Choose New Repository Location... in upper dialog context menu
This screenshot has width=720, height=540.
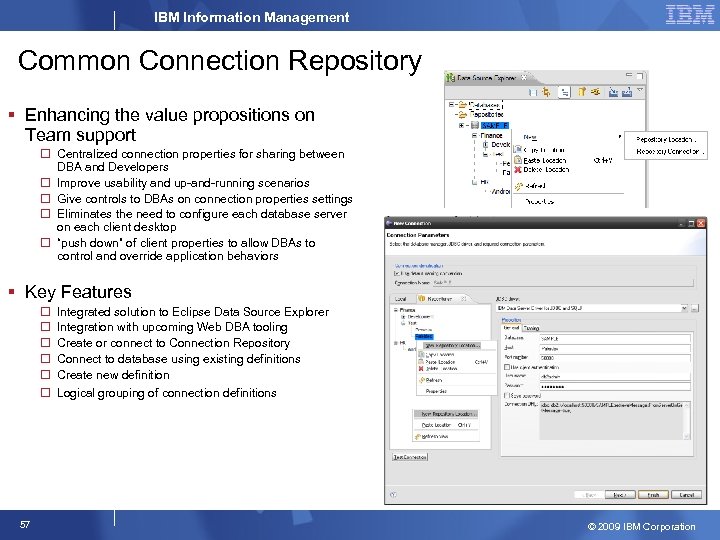[x=452, y=345]
